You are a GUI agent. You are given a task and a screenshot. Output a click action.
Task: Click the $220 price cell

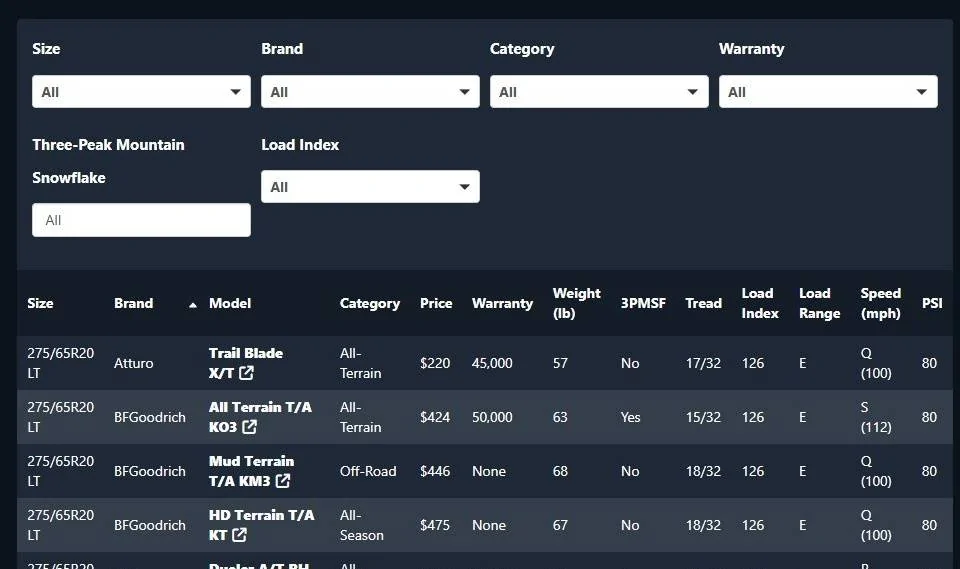pyautogui.click(x=435, y=363)
